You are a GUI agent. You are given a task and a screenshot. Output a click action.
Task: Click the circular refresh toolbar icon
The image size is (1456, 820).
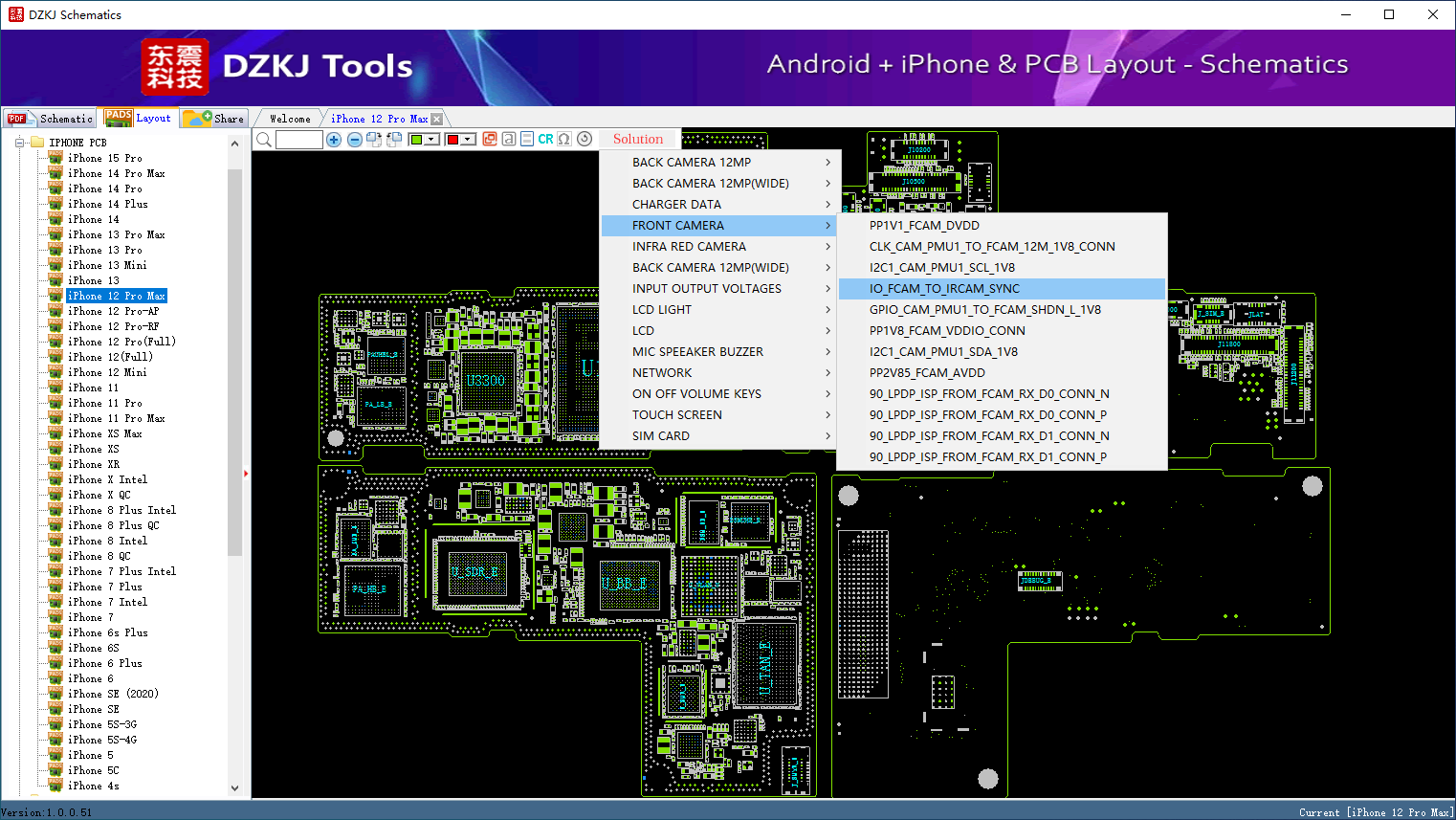tap(585, 139)
